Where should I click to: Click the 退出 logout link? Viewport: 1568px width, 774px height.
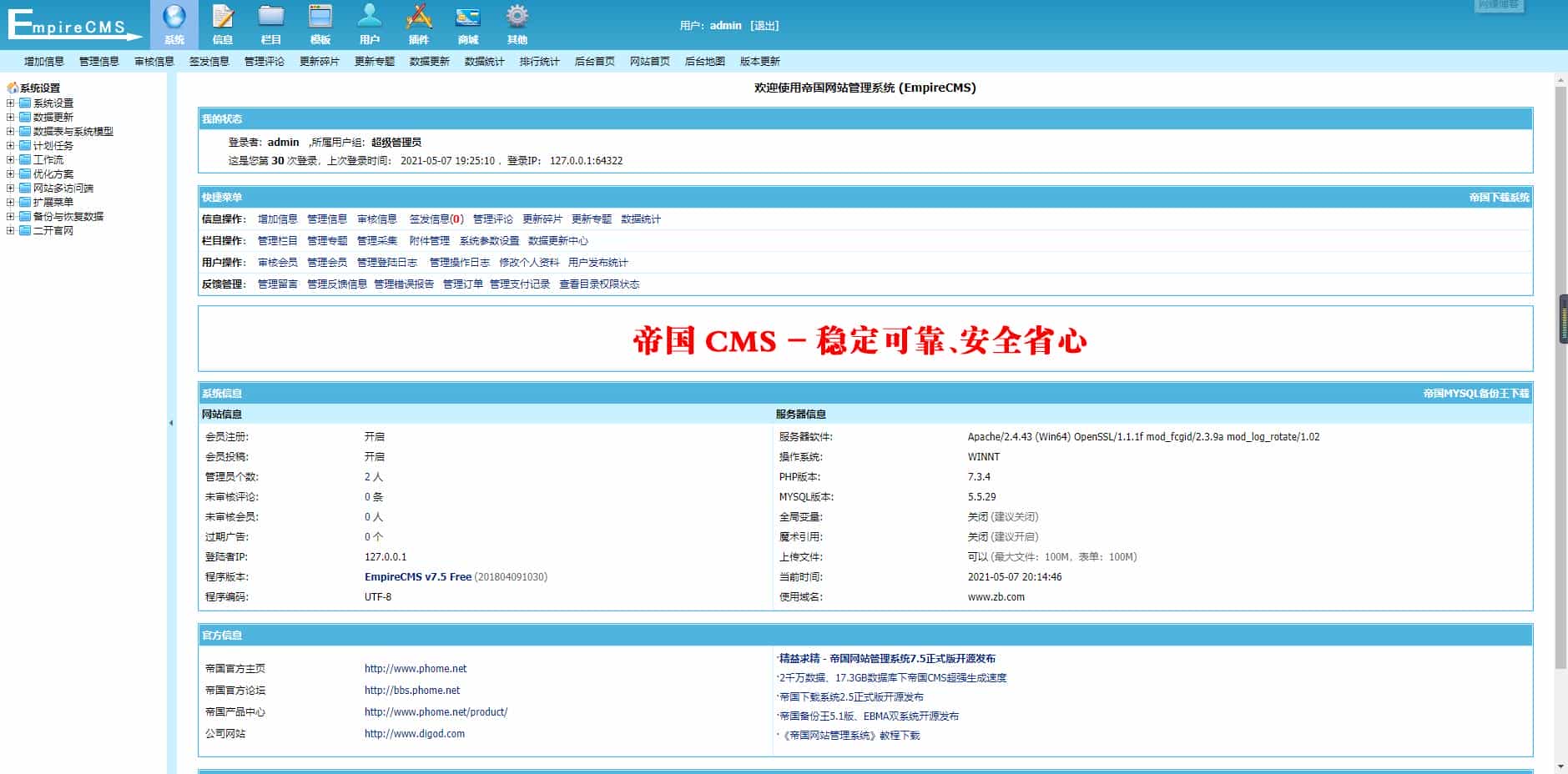point(765,25)
